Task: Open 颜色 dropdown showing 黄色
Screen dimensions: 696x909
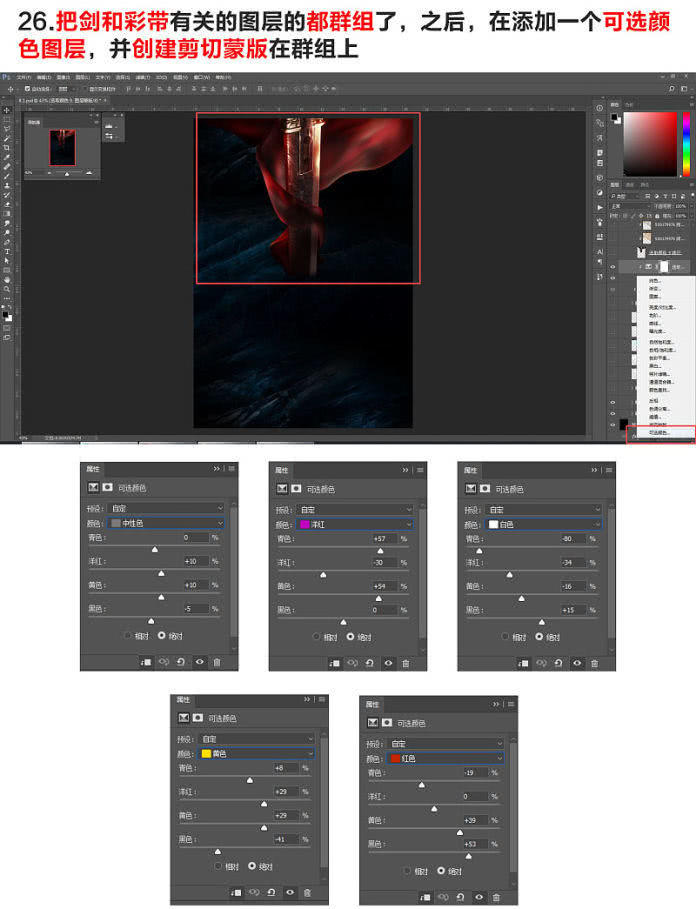Action: [257, 753]
